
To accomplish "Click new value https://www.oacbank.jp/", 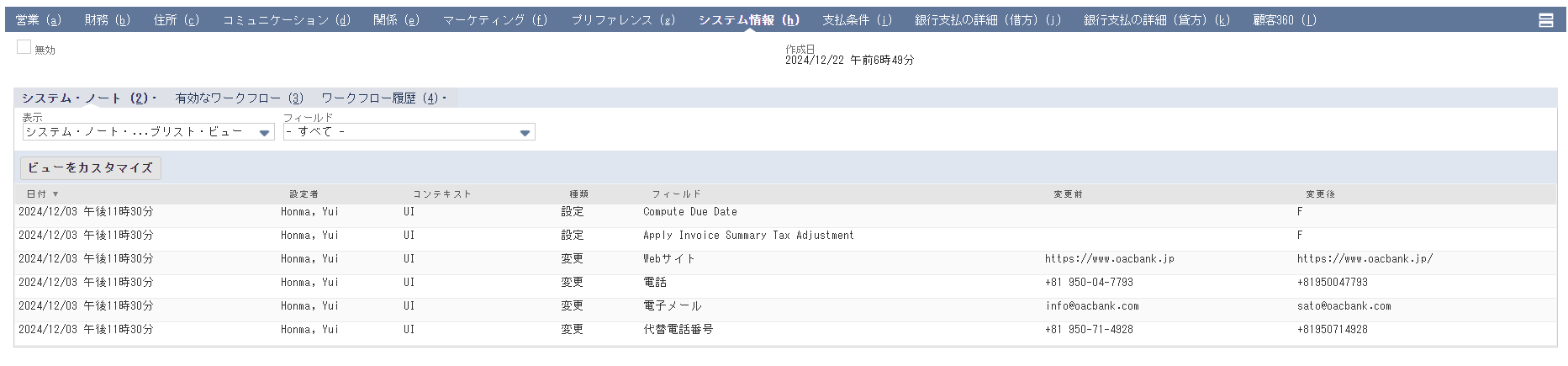I will [1365, 259].
